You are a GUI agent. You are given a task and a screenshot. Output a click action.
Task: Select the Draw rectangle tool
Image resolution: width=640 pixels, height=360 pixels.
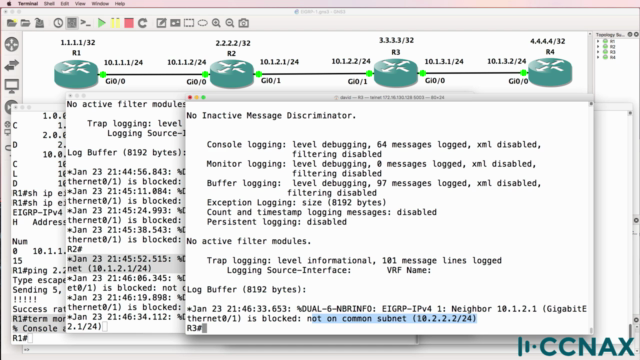[189, 23]
